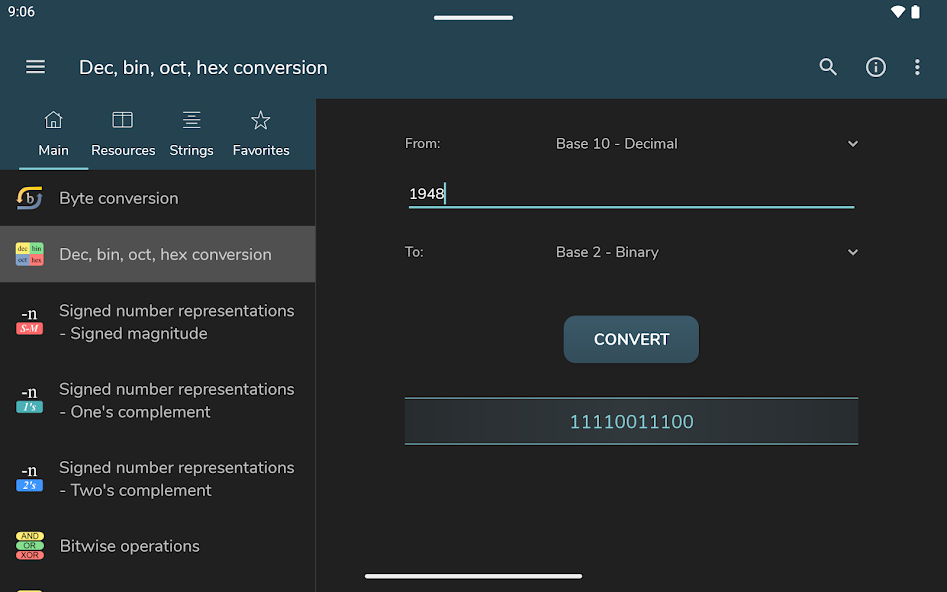Click the Wi-Fi status icon

(897, 11)
